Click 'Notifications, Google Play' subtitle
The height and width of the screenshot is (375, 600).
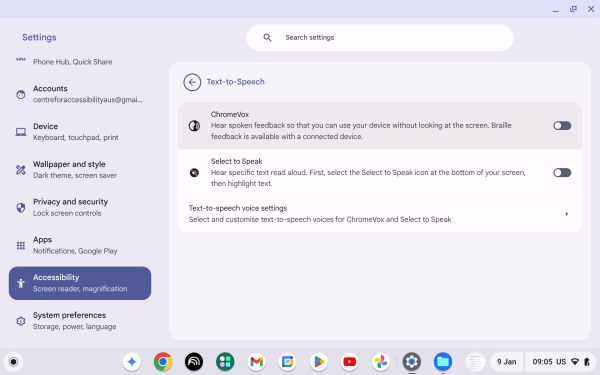[x=75, y=251]
